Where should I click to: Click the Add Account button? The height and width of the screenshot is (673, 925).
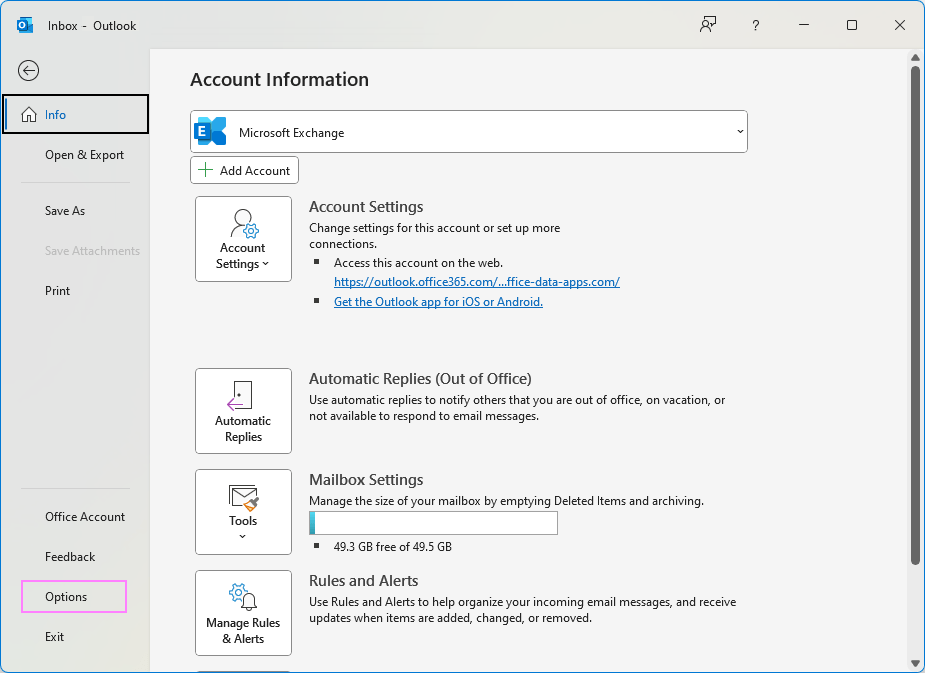pyautogui.click(x=244, y=171)
